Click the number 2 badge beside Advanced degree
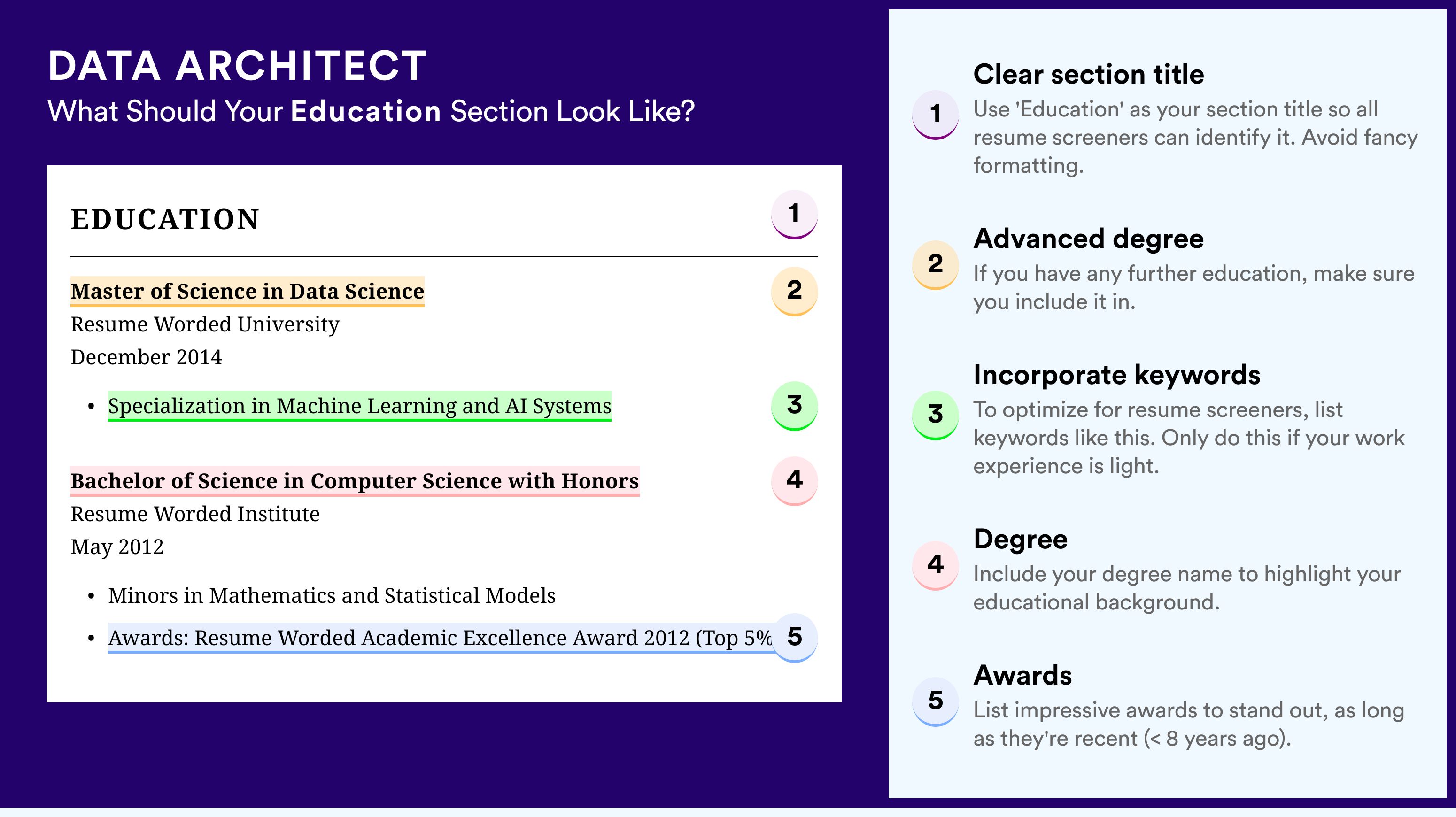Screen dimensions: 1456x817 pyautogui.click(x=936, y=265)
